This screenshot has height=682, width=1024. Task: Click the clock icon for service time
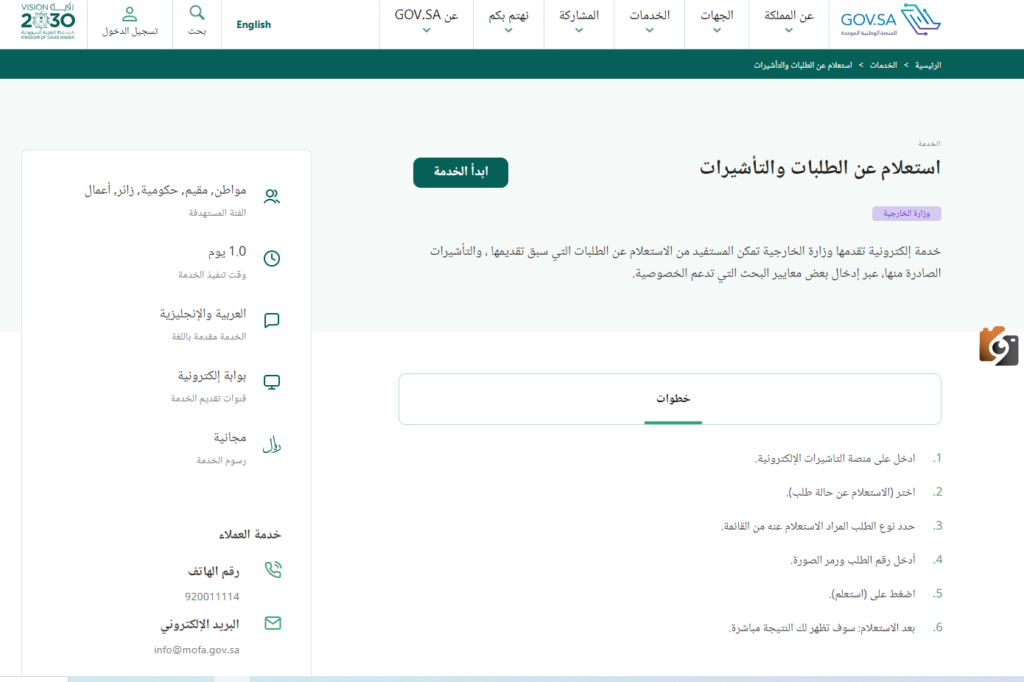(x=272, y=258)
